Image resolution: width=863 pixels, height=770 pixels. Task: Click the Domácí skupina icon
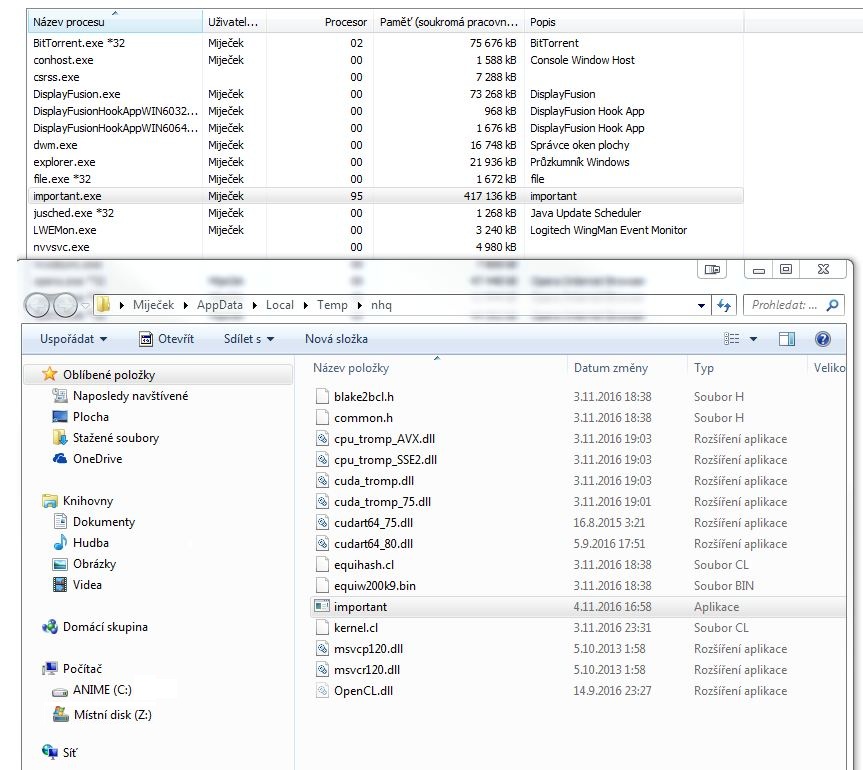[x=50, y=627]
